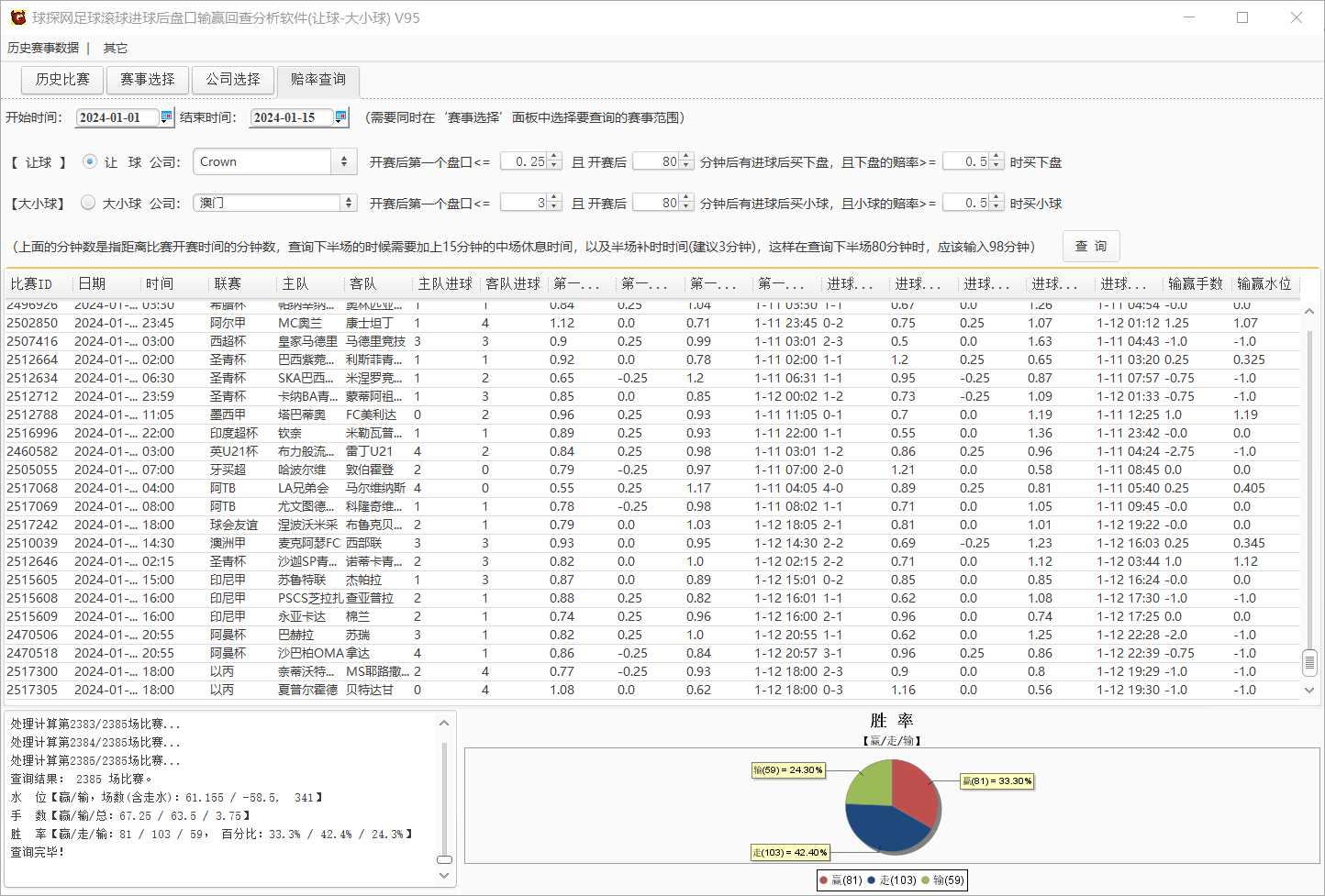Sort by the 主队进球 column header

447,283
